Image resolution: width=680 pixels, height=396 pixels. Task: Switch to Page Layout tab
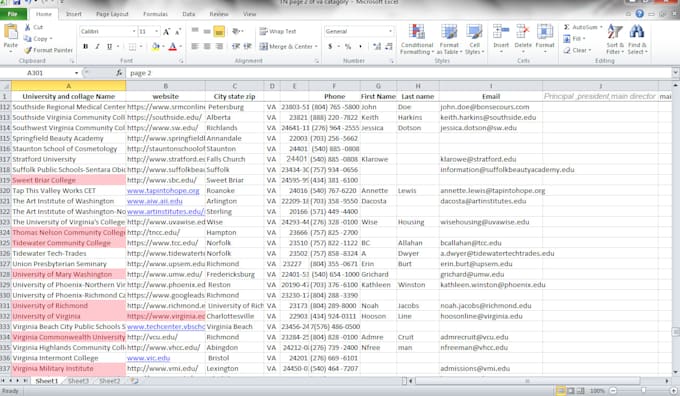pos(112,14)
